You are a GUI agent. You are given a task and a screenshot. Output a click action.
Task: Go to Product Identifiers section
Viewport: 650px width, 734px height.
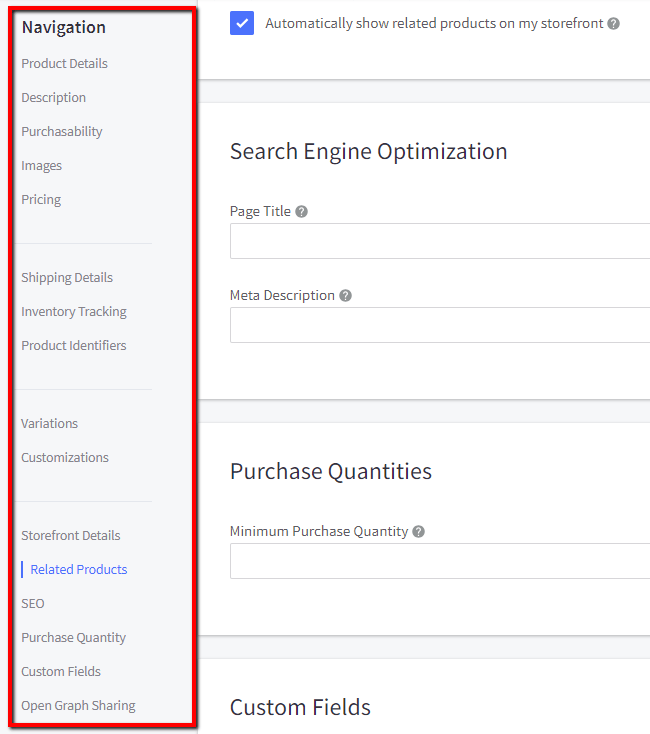click(74, 346)
